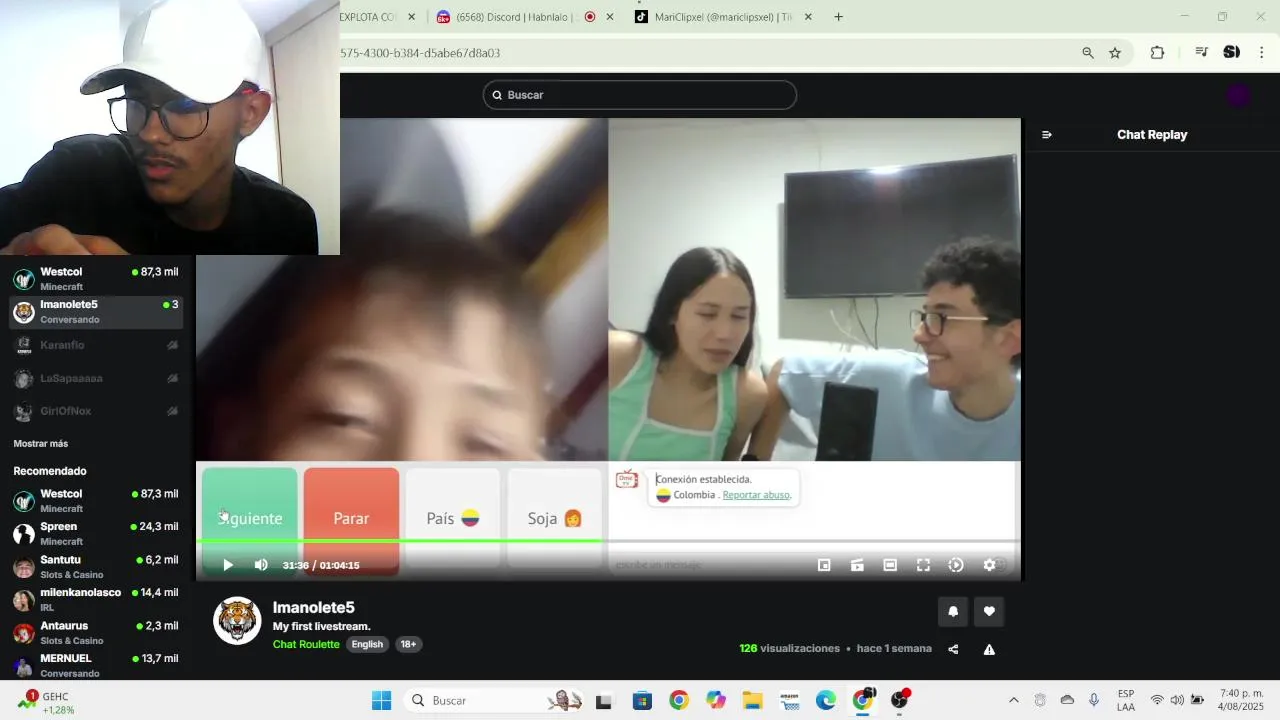Open Antaurus recommended channel
This screenshot has height=720, width=1280.
tap(96, 633)
